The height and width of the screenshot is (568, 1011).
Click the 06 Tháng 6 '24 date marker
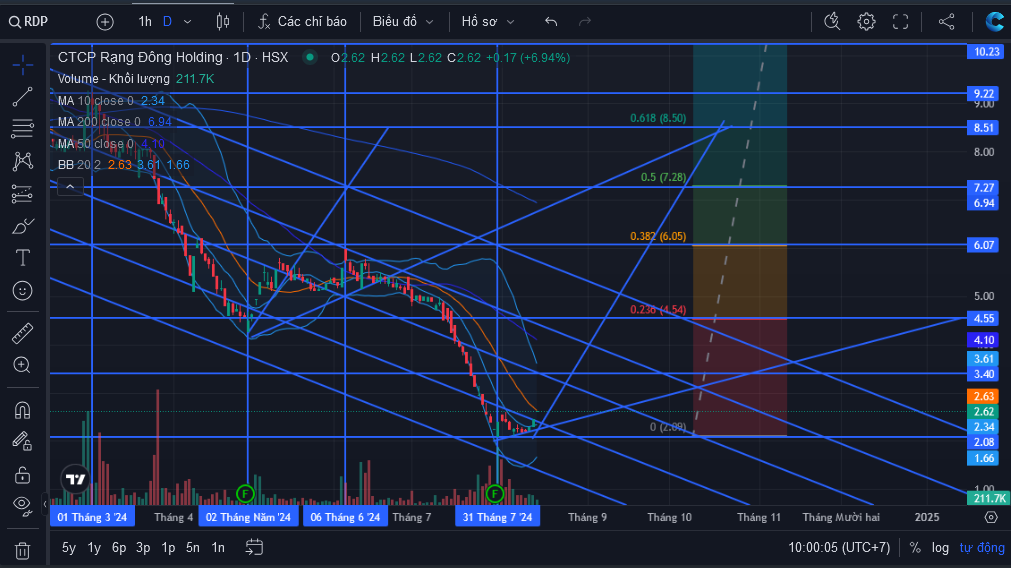tap(345, 517)
